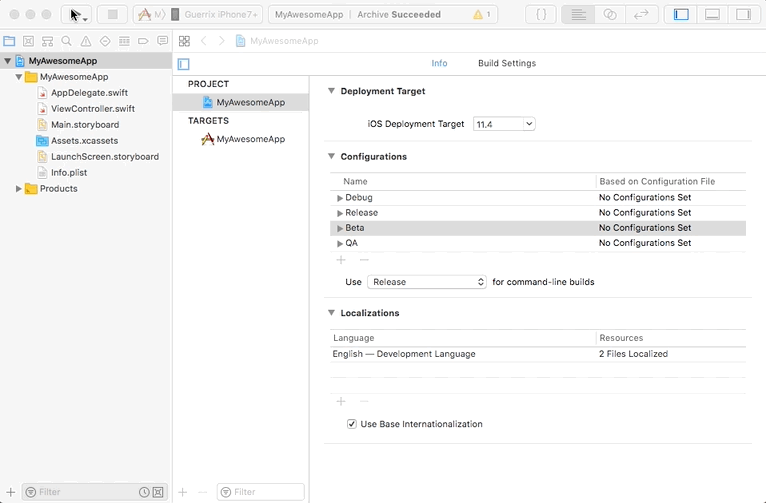Select Assets.xcassets catalog

pyautogui.click(x=85, y=141)
